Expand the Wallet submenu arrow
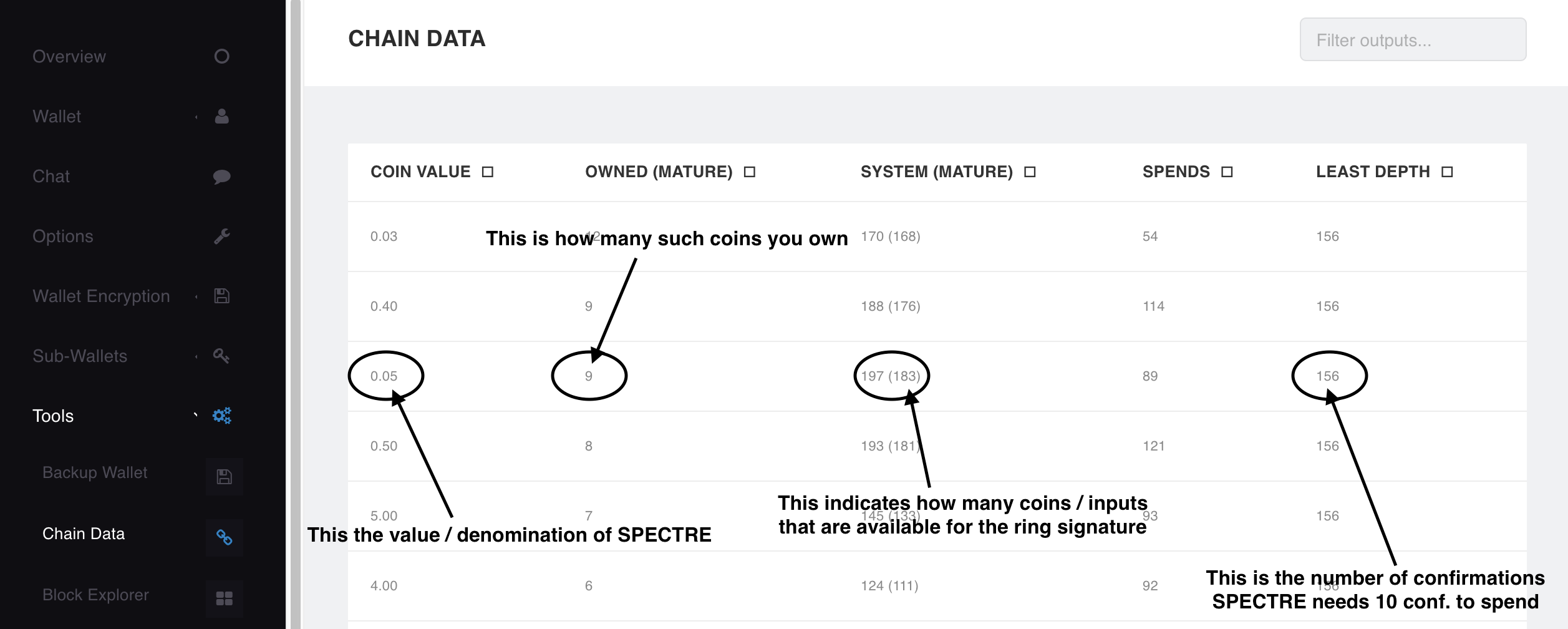The height and width of the screenshot is (629, 1568). pyautogui.click(x=196, y=117)
